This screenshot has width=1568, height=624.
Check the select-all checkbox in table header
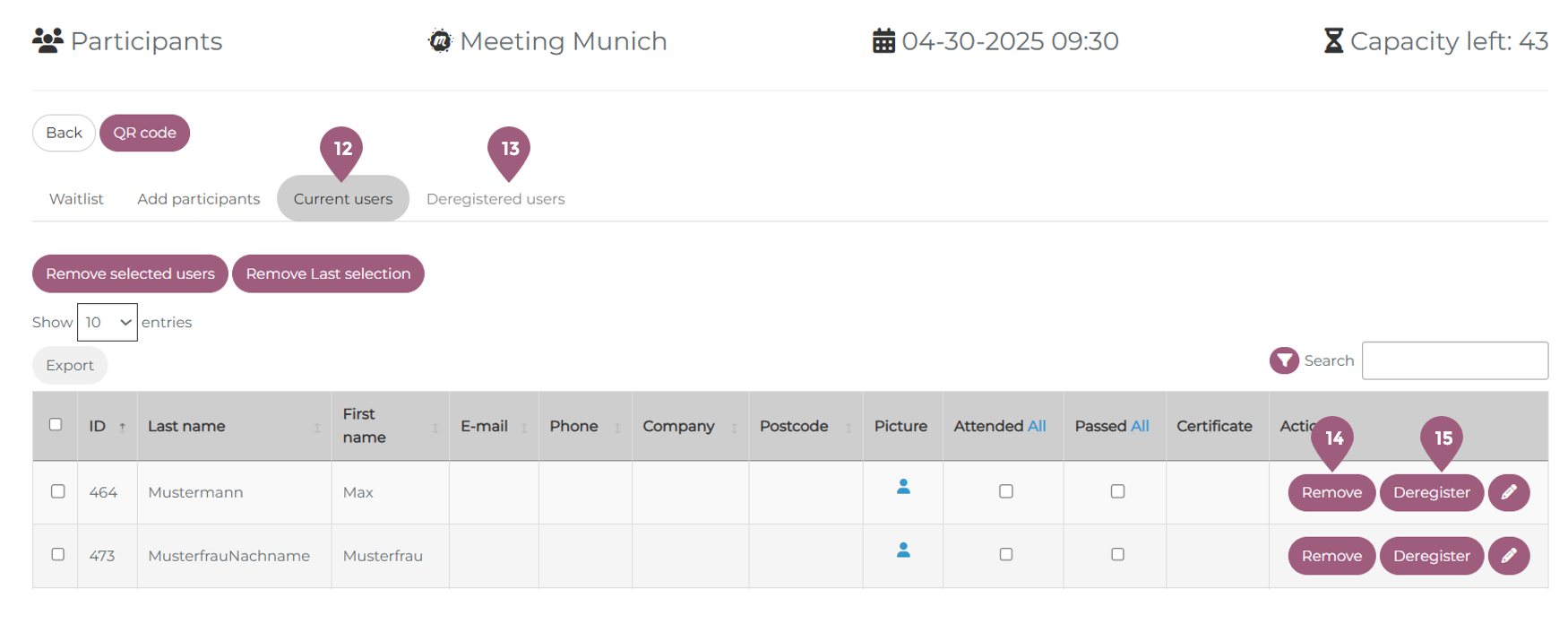click(x=56, y=424)
